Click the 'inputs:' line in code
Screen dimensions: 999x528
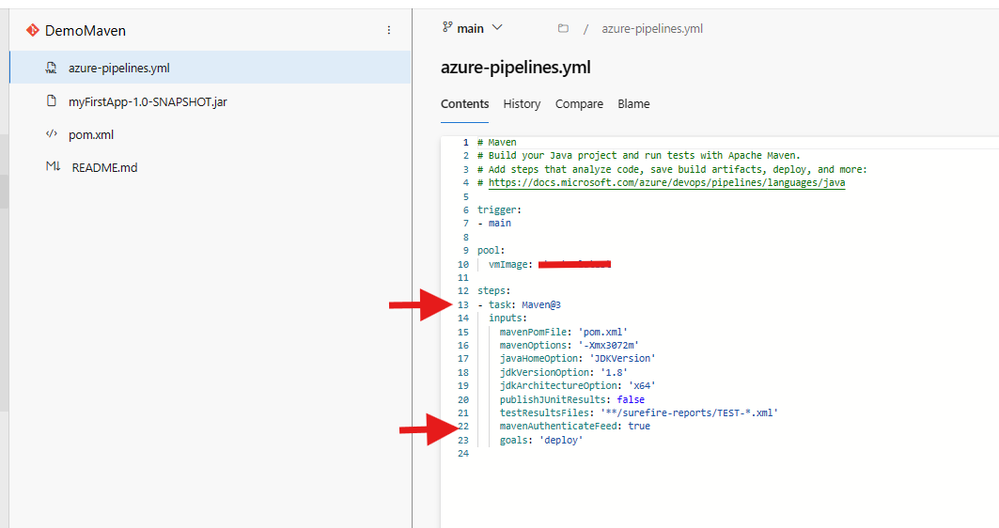[508, 318]
